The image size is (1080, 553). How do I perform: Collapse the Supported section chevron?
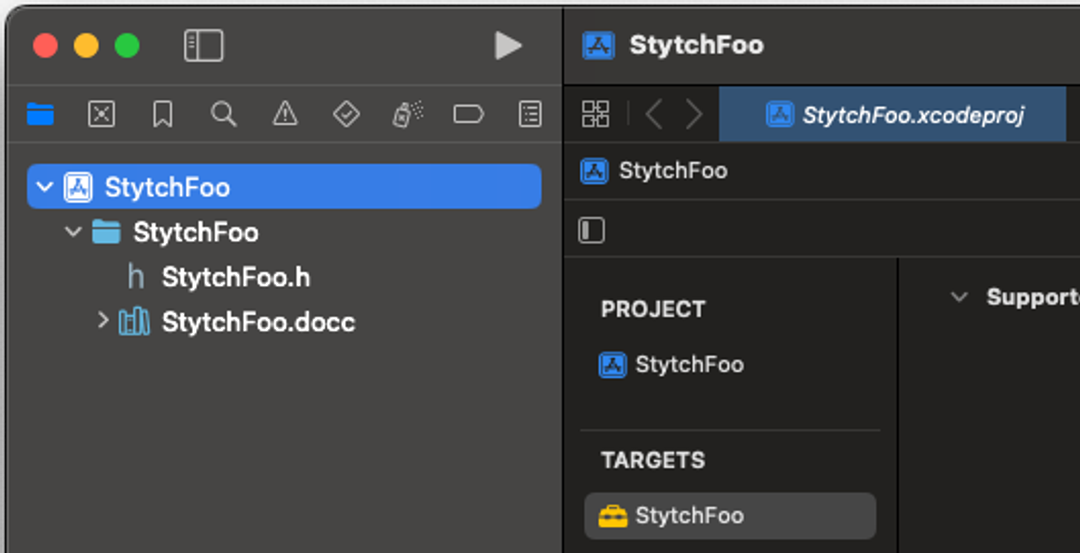(959, 297)
